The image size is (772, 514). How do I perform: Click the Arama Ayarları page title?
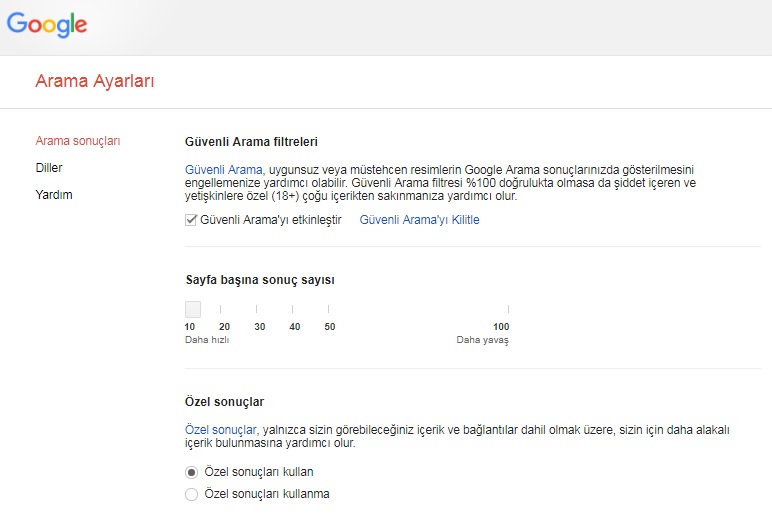(95, 81)
